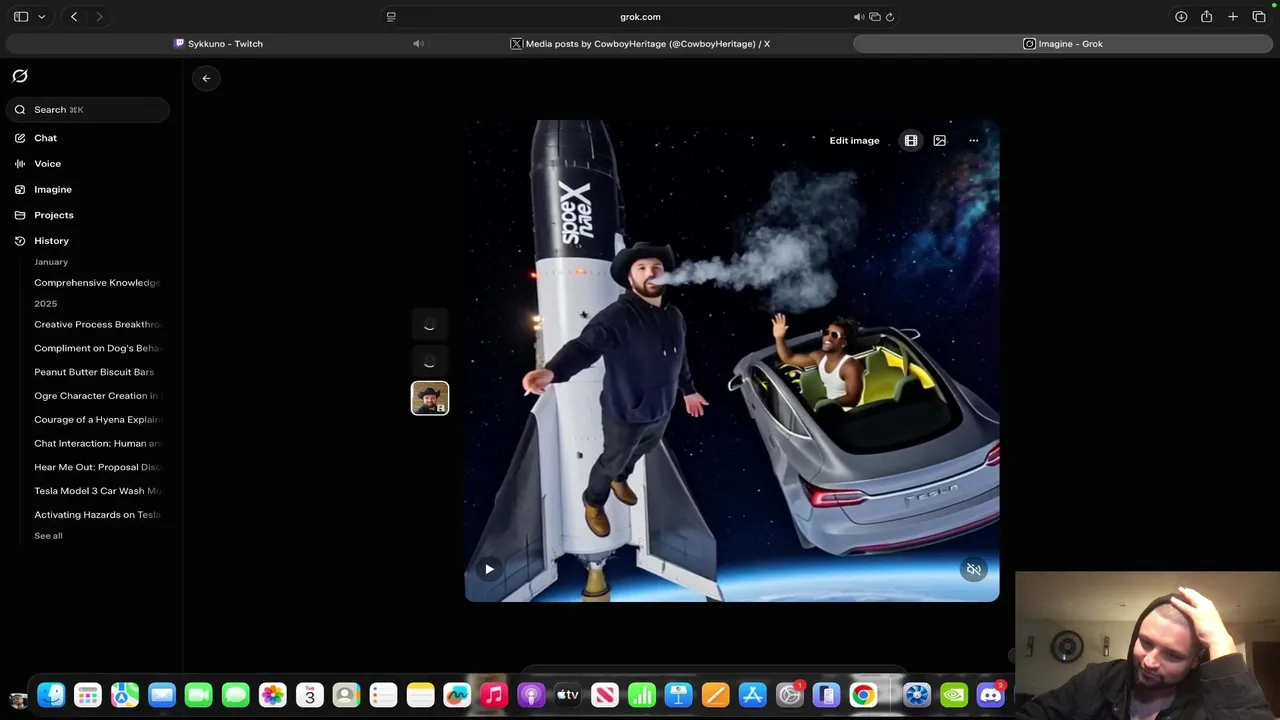
Task: Select the first loading variation thumbnail
Action: pos(430,325)
